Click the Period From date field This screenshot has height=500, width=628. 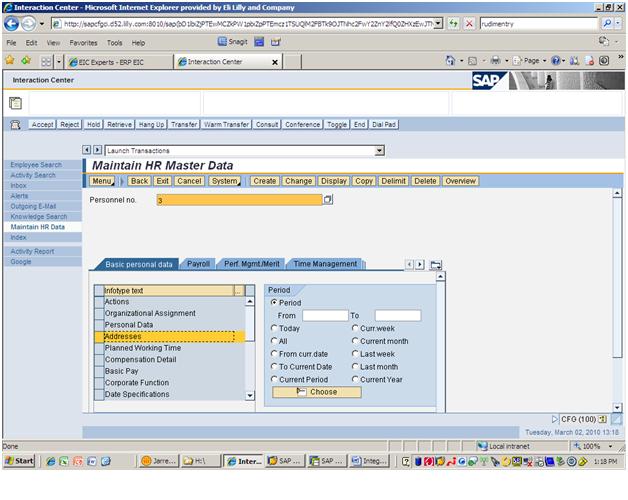[x=325, y=315]
